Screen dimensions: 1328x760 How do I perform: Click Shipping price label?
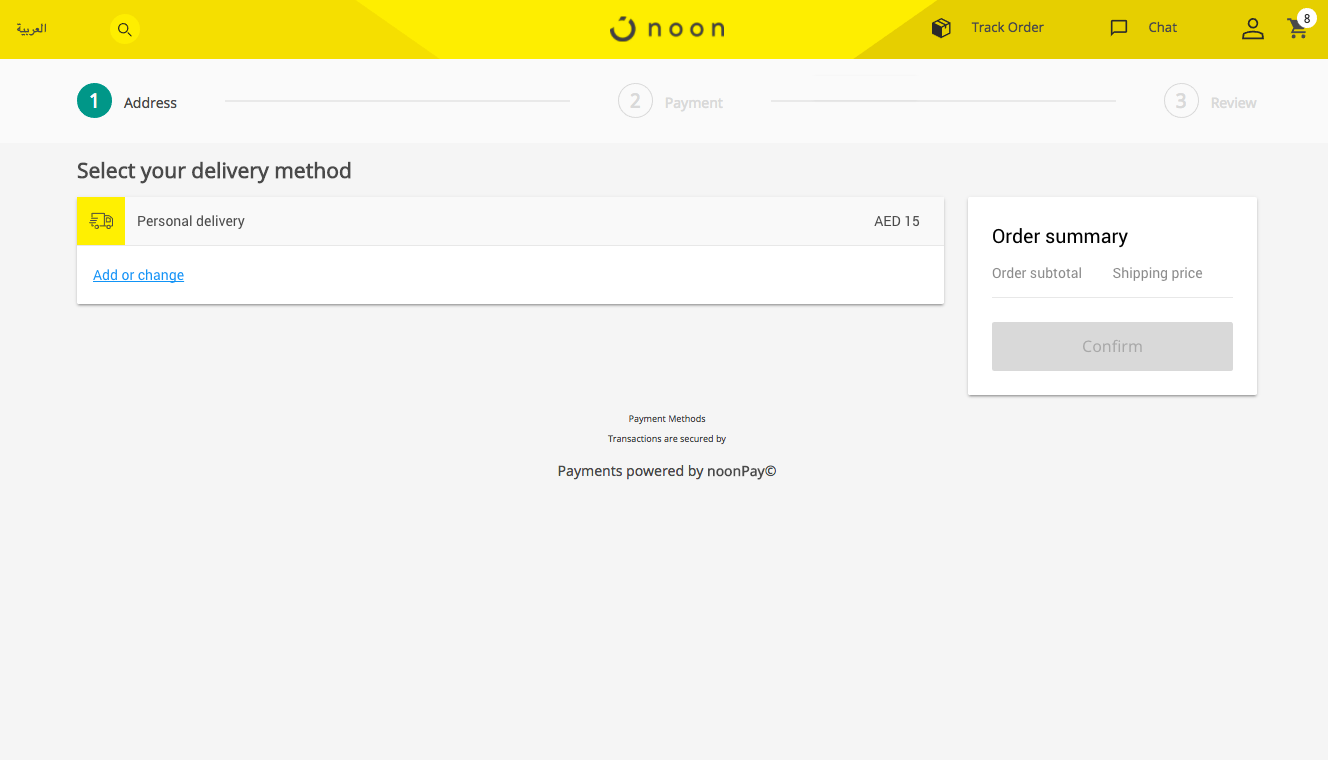1157,273
